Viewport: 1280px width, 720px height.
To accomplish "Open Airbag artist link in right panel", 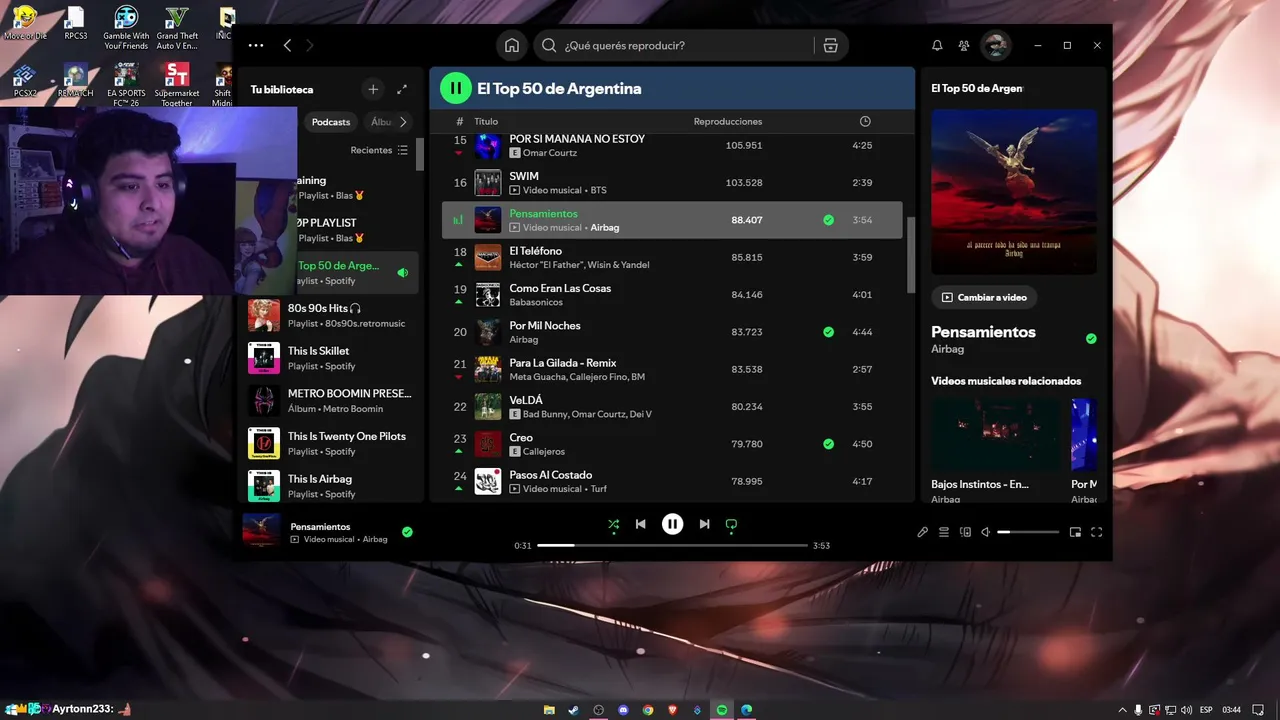I will pyautogui.click(x=948, y=349).
